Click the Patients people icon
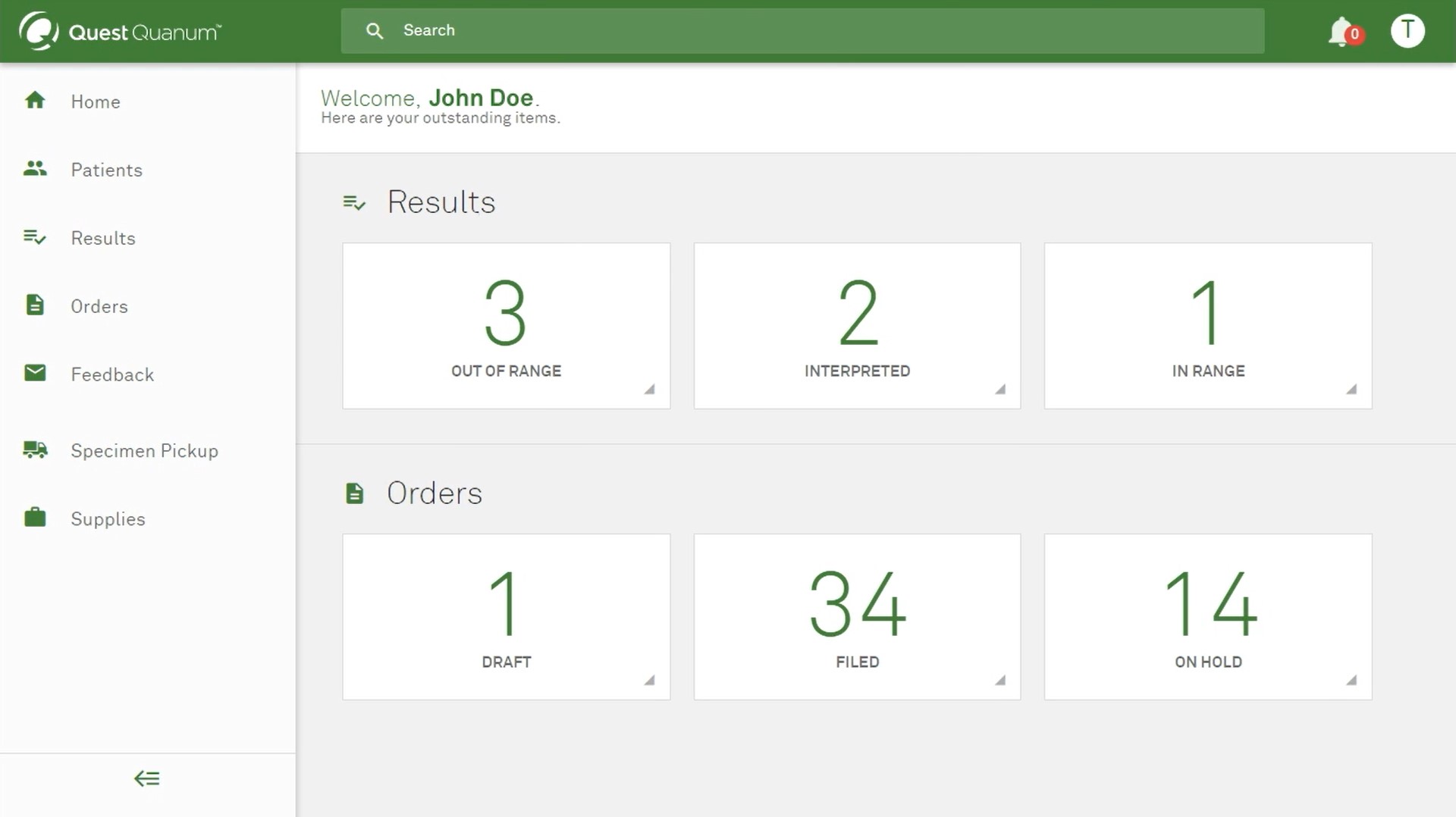The height and width of the screenshot is (817, 1456). pyautogui.click(x=35, y=168)
